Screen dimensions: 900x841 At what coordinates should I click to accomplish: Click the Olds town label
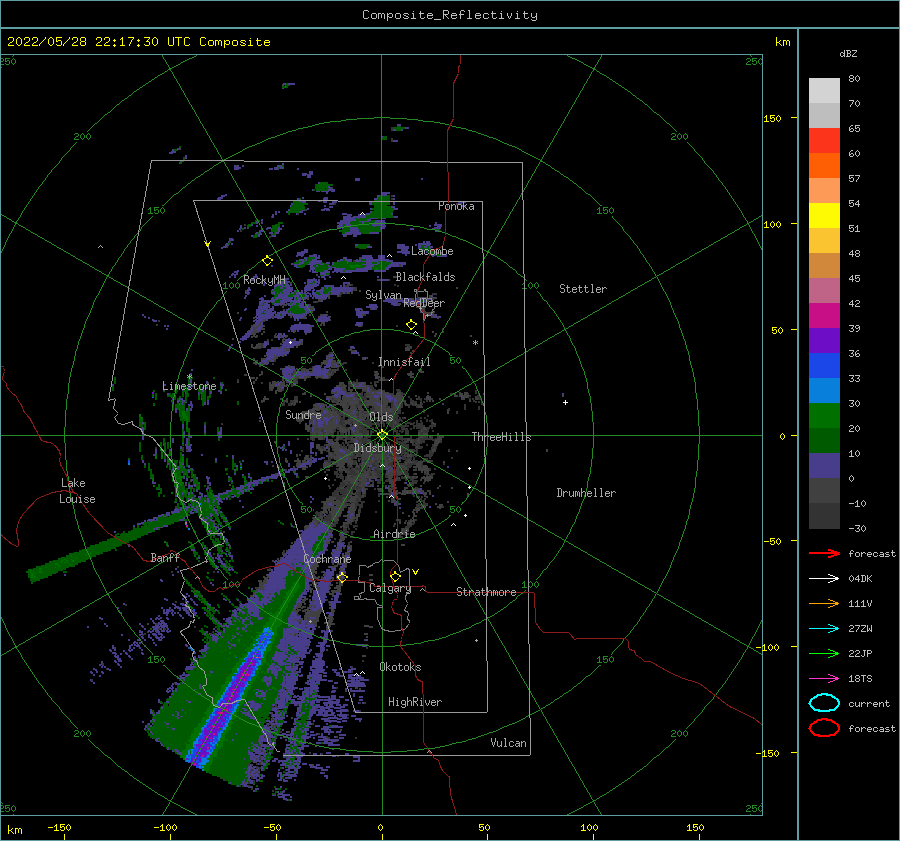coord(381,417)
